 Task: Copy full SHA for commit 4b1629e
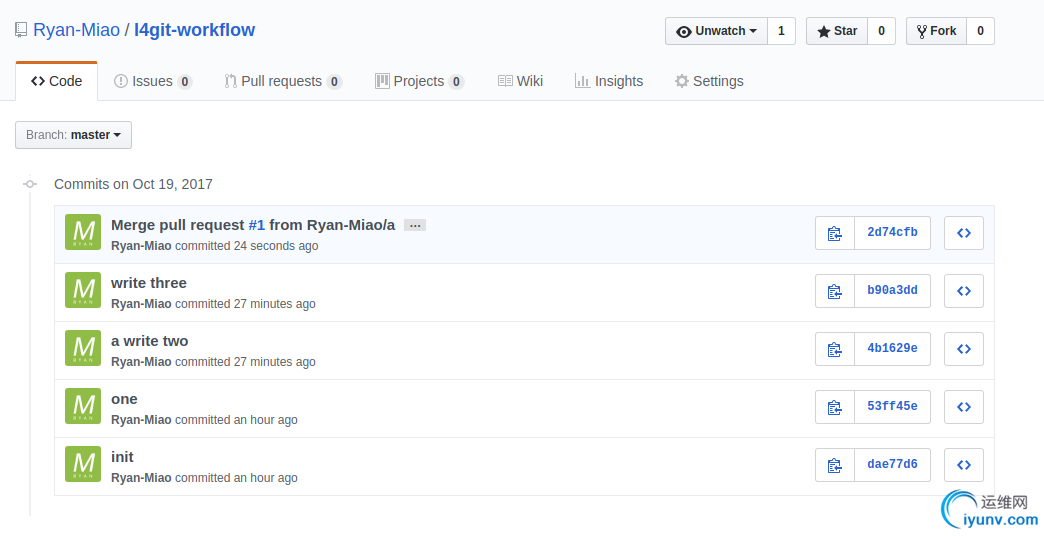[x=835, y=349]
